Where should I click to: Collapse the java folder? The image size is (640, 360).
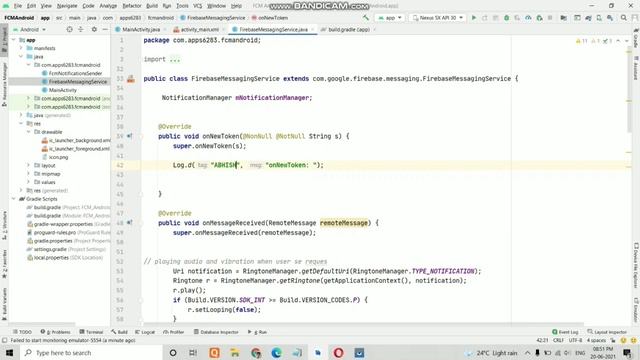coord(21,56)
